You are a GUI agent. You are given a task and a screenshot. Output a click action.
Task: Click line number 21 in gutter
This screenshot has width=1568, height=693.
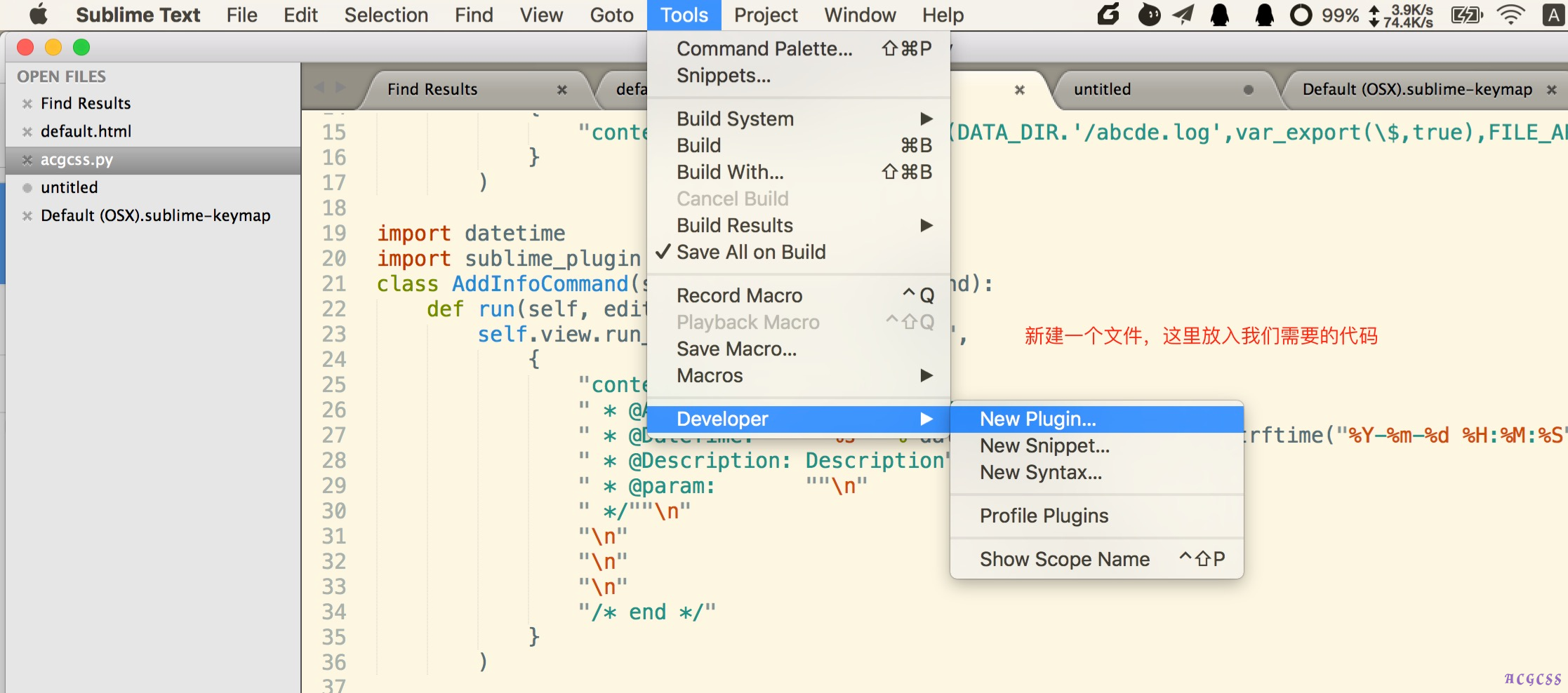point(334,284)
